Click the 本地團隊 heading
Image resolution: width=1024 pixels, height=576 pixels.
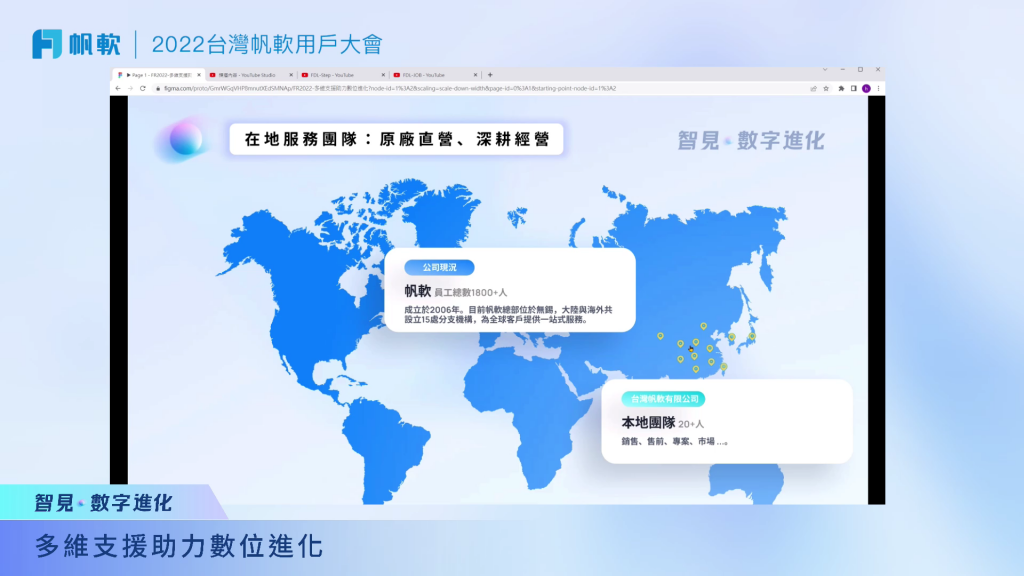click(648, 423)
